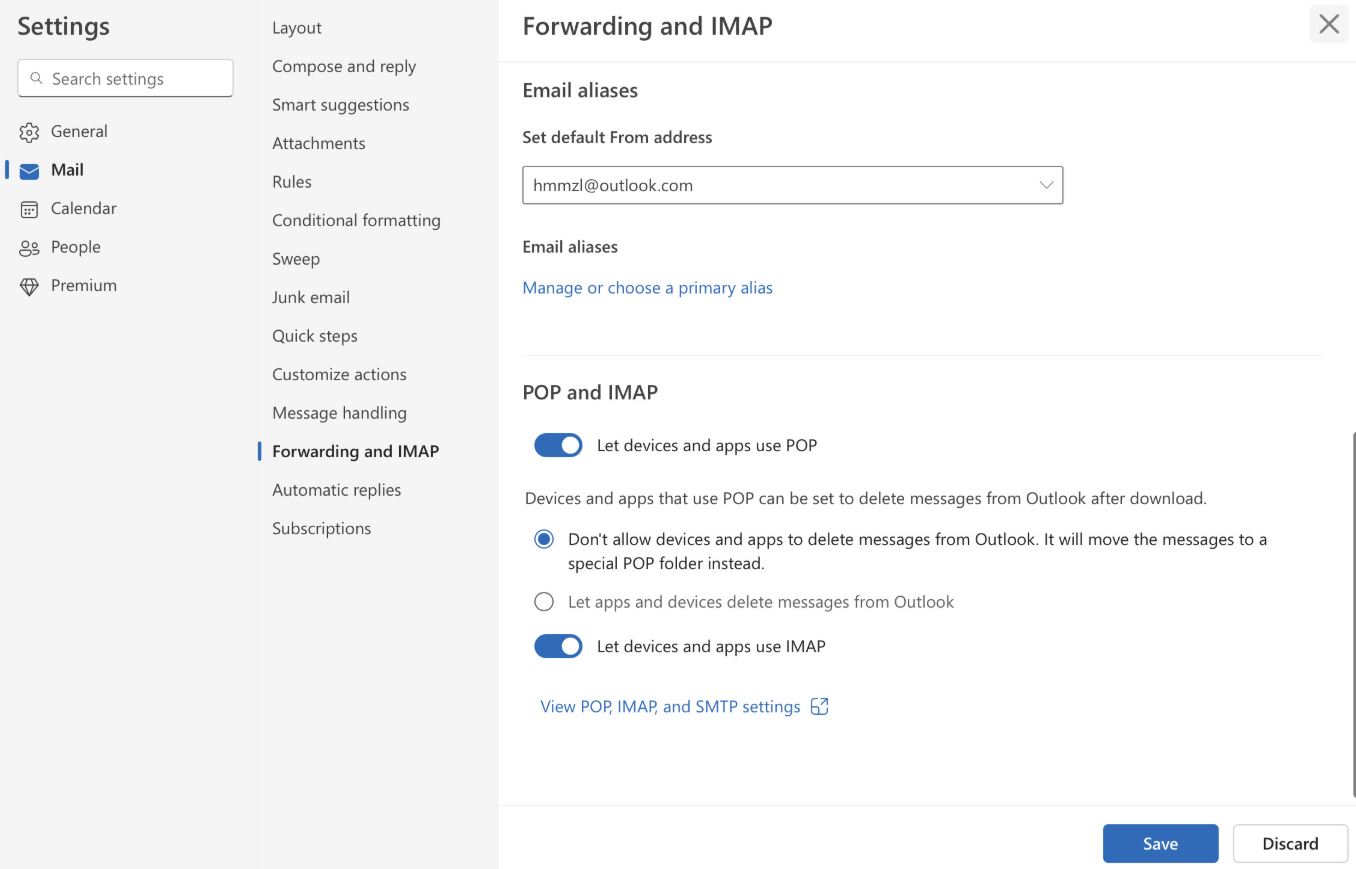Click the Premium diamond icon
The image size is (1356, 869).
(29, 286)
